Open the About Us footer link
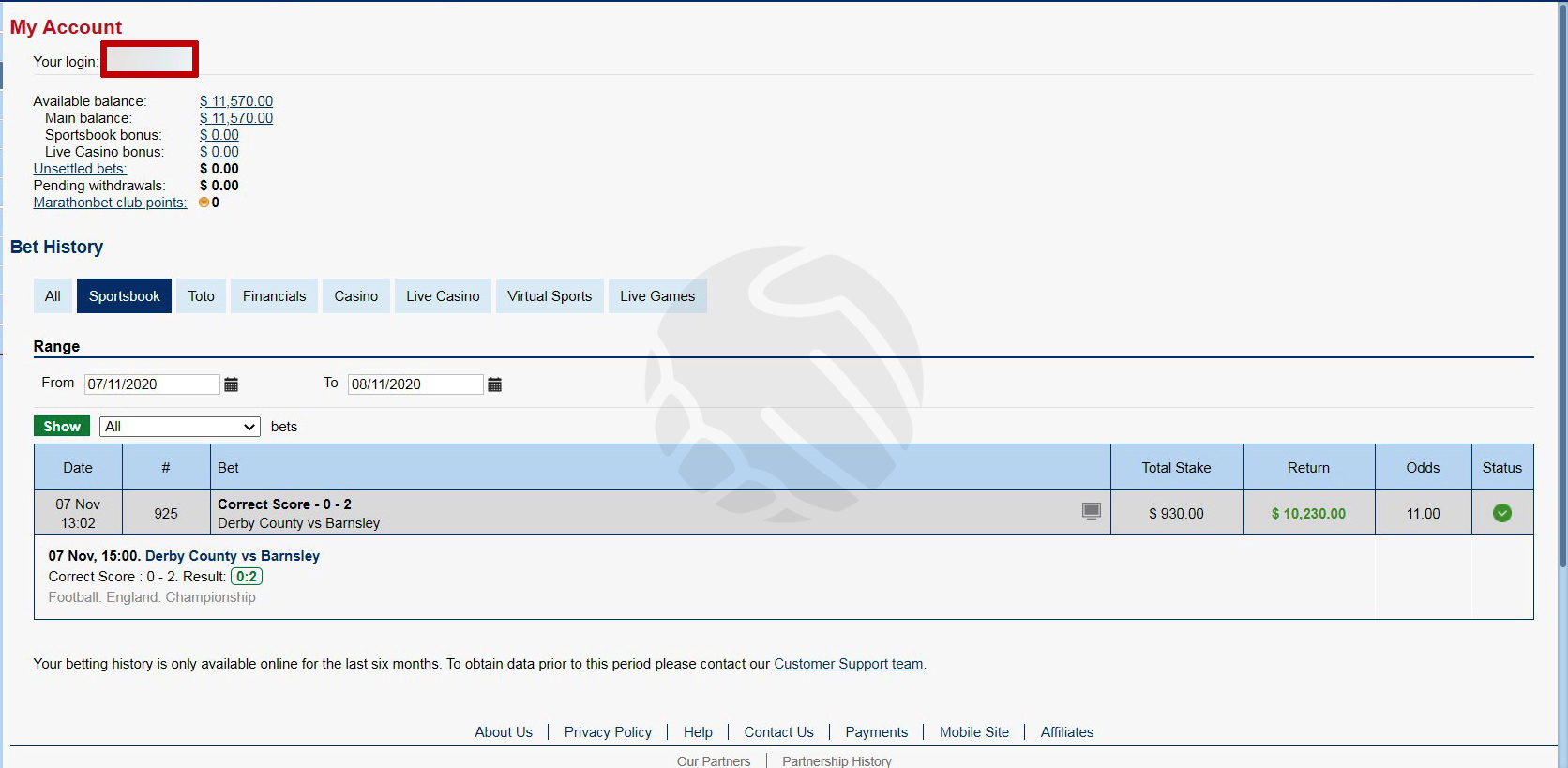 (x=504, y=732)
